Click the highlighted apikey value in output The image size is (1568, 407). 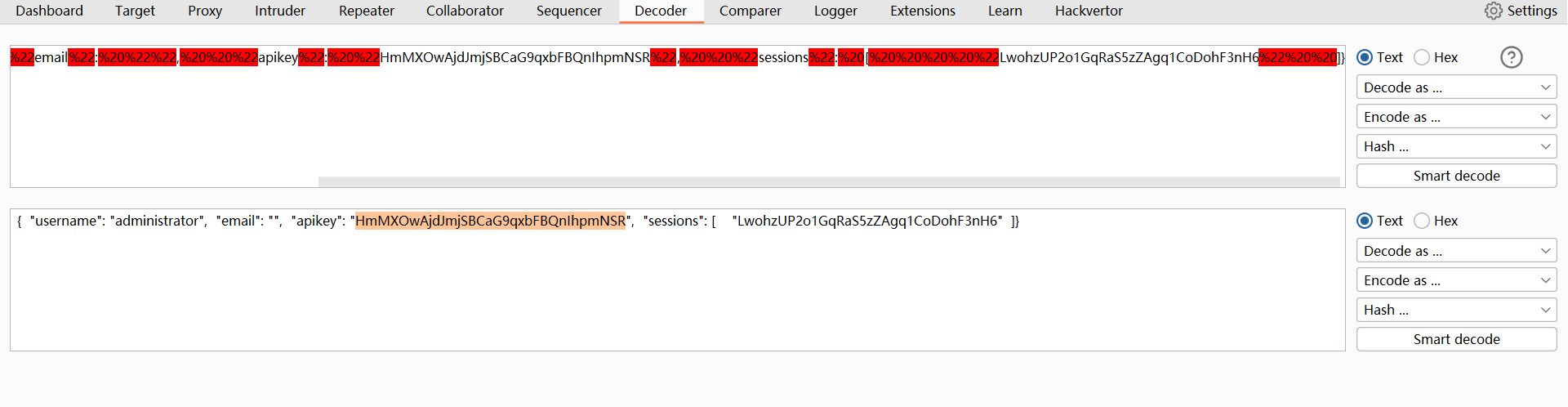[x=490, y=221]
